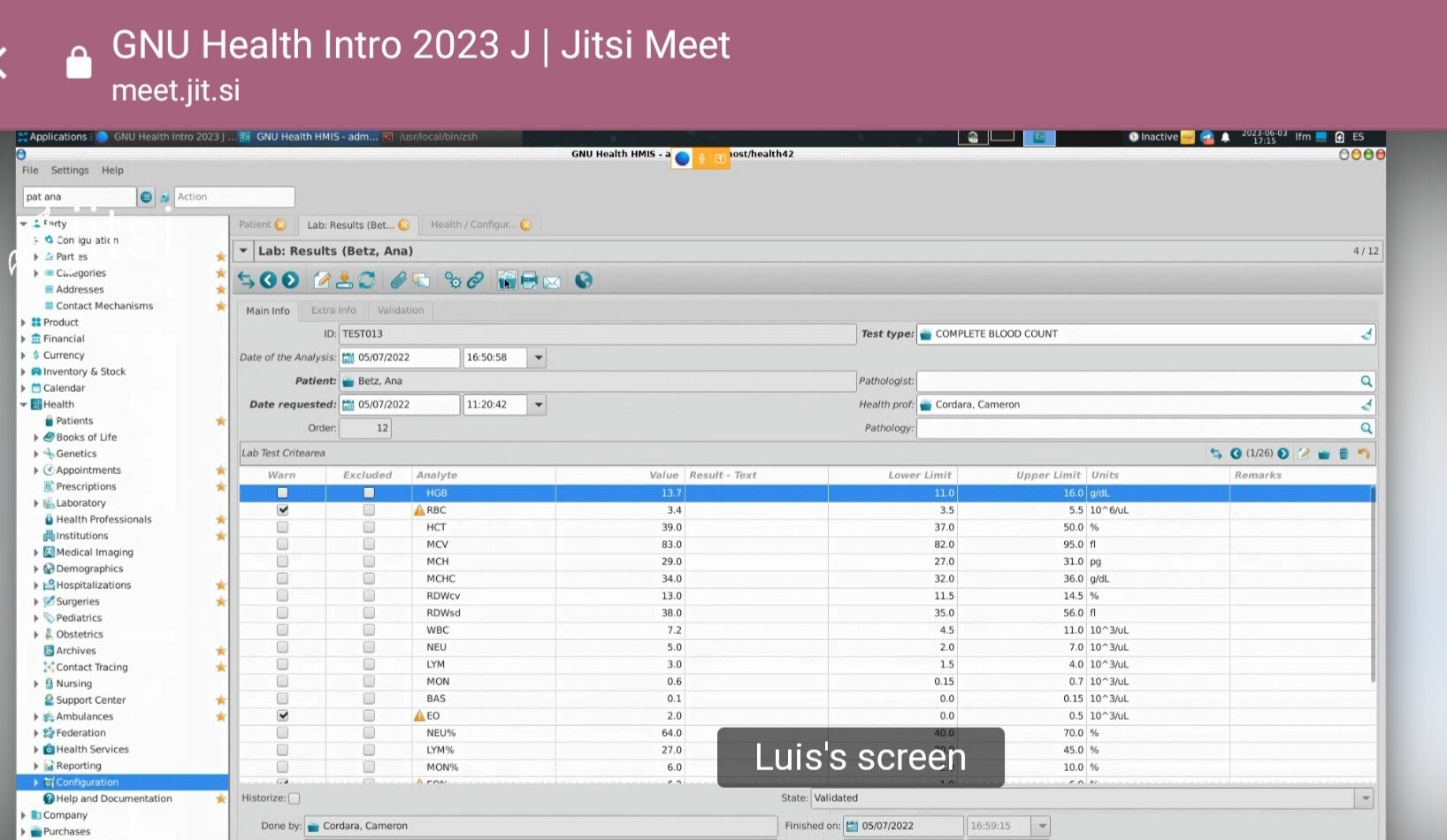Open the notes chat bubbles icon
The height and width of the screenshot is (840, 1447).
(x=421, y=280)
